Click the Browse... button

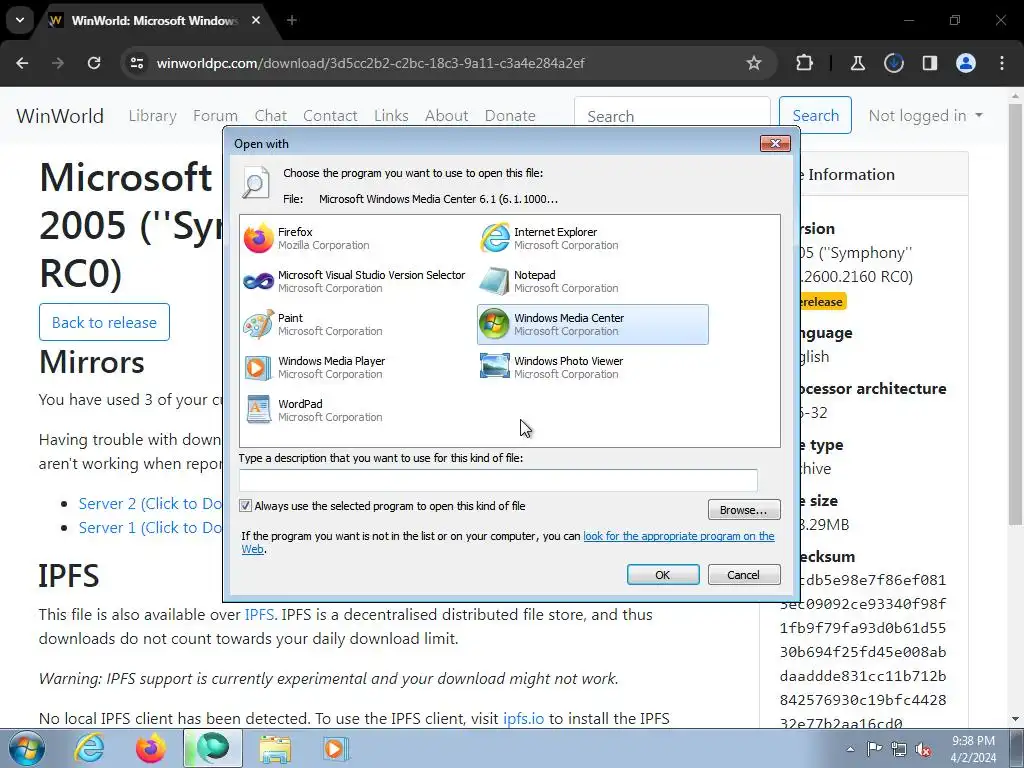[744, 510]
